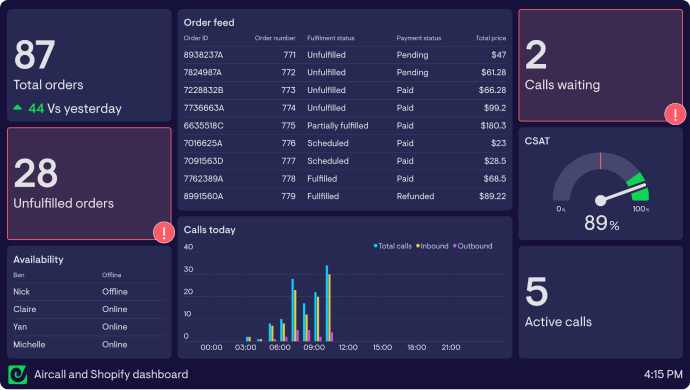
Task: Click the Partially fulfilled status cell
Action: (x=338, y=126)
